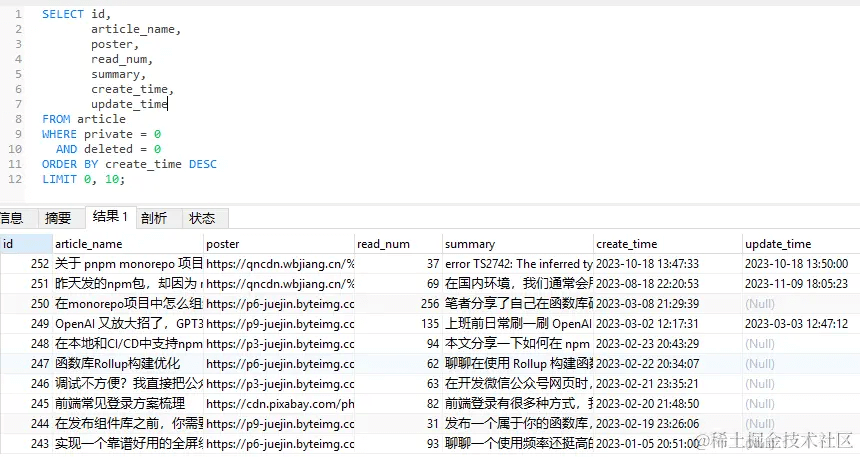The width and height of the screenshot is (860, 457).
Task: Click the id column header
Action: (26, 244)
